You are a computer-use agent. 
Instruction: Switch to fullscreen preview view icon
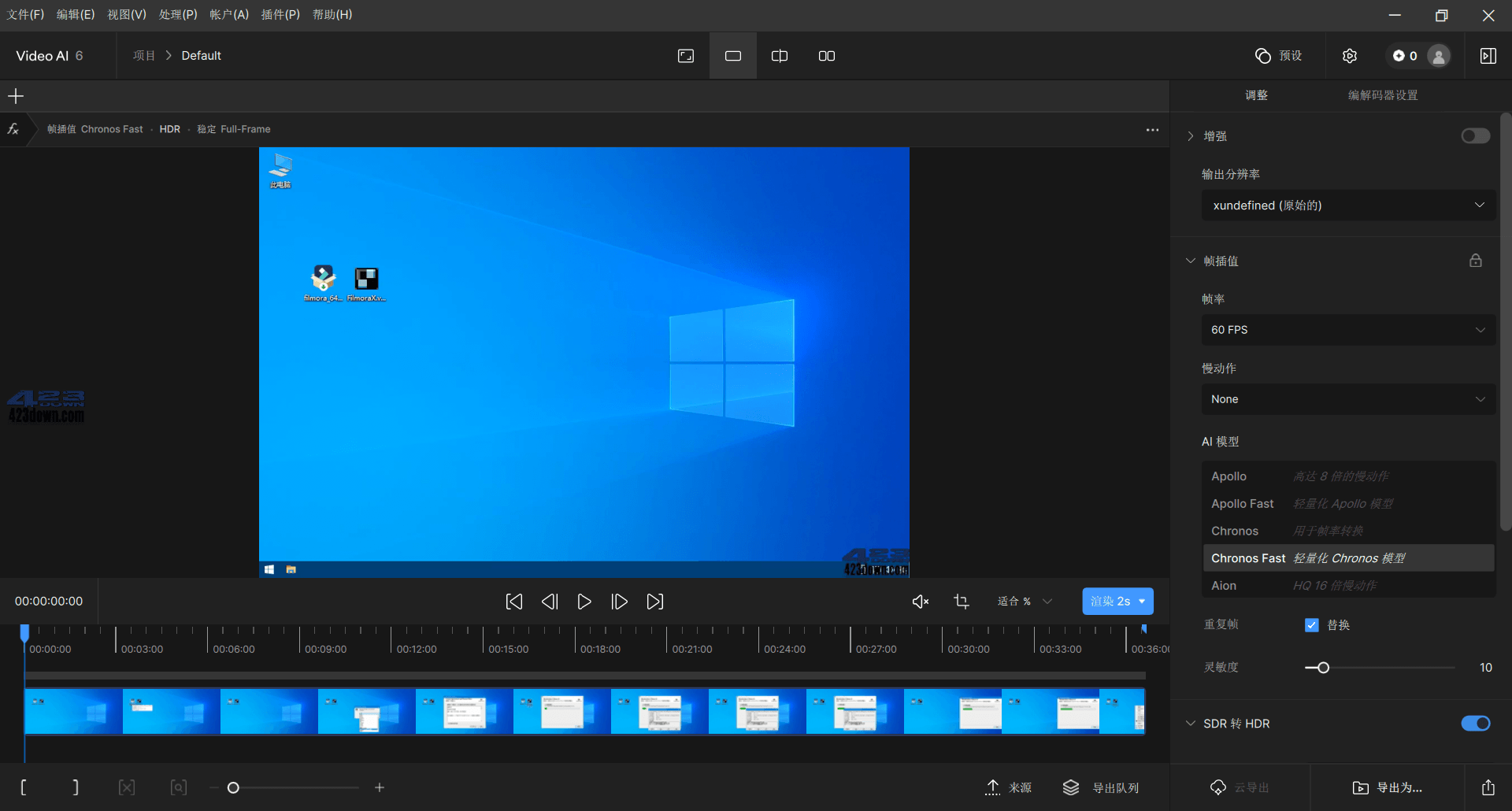tap(686, 56)
